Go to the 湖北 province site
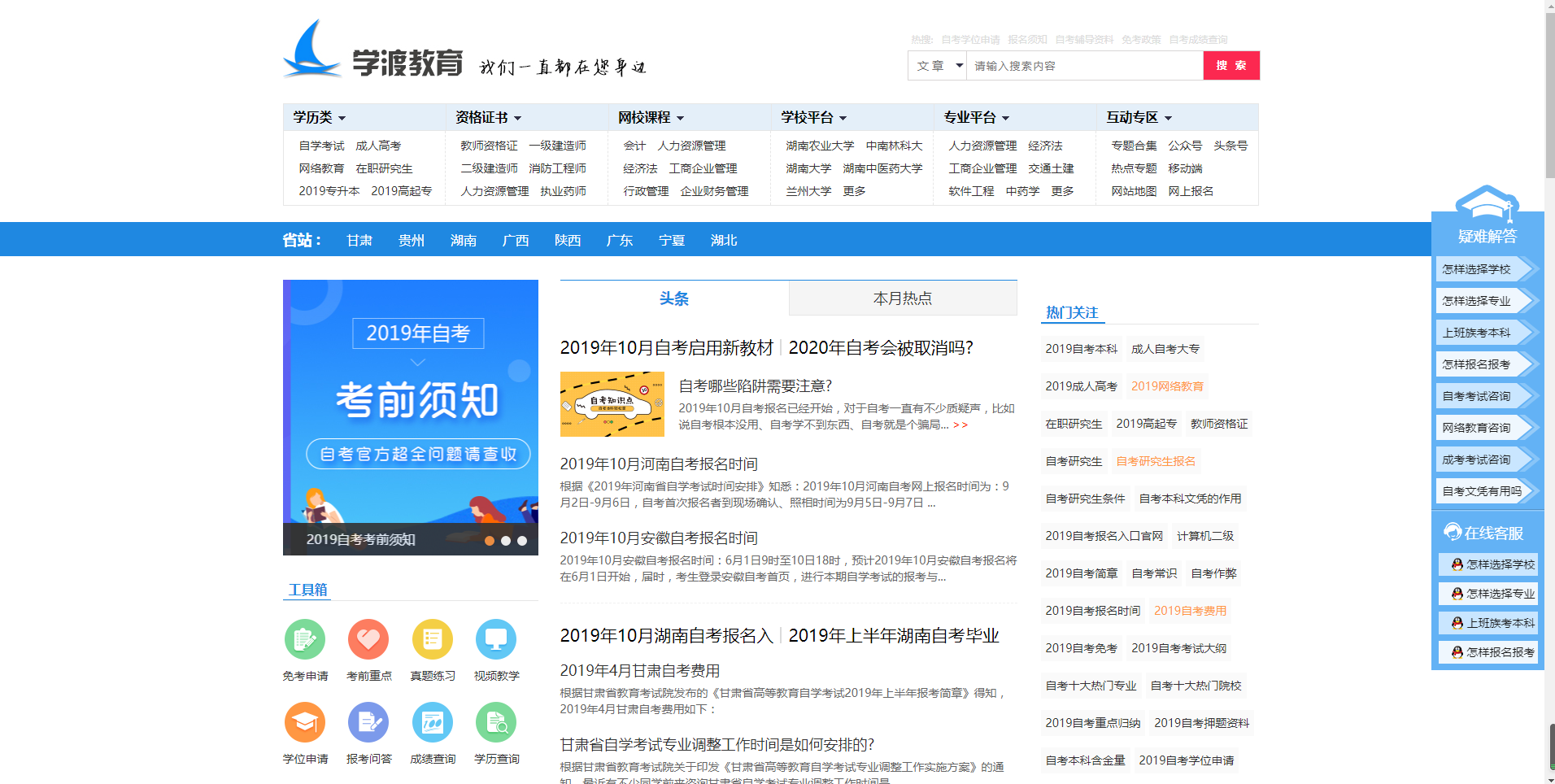This screenshot has width=1555, height=784. (x=724, y=240)
